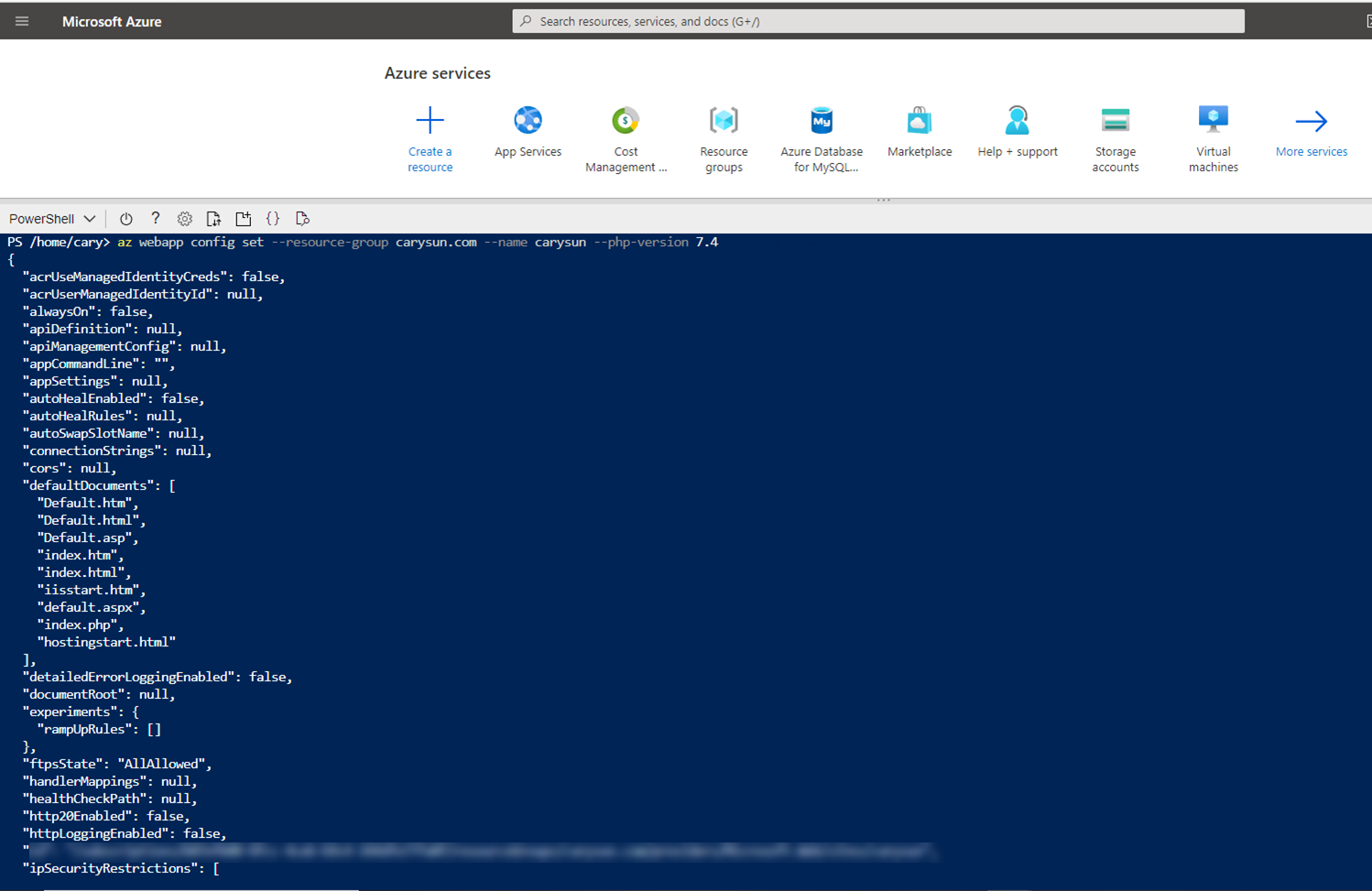The image size is (1372, 891).
Task: Click the "healthCheckPath": null line
Action: [x=110, y=799]
